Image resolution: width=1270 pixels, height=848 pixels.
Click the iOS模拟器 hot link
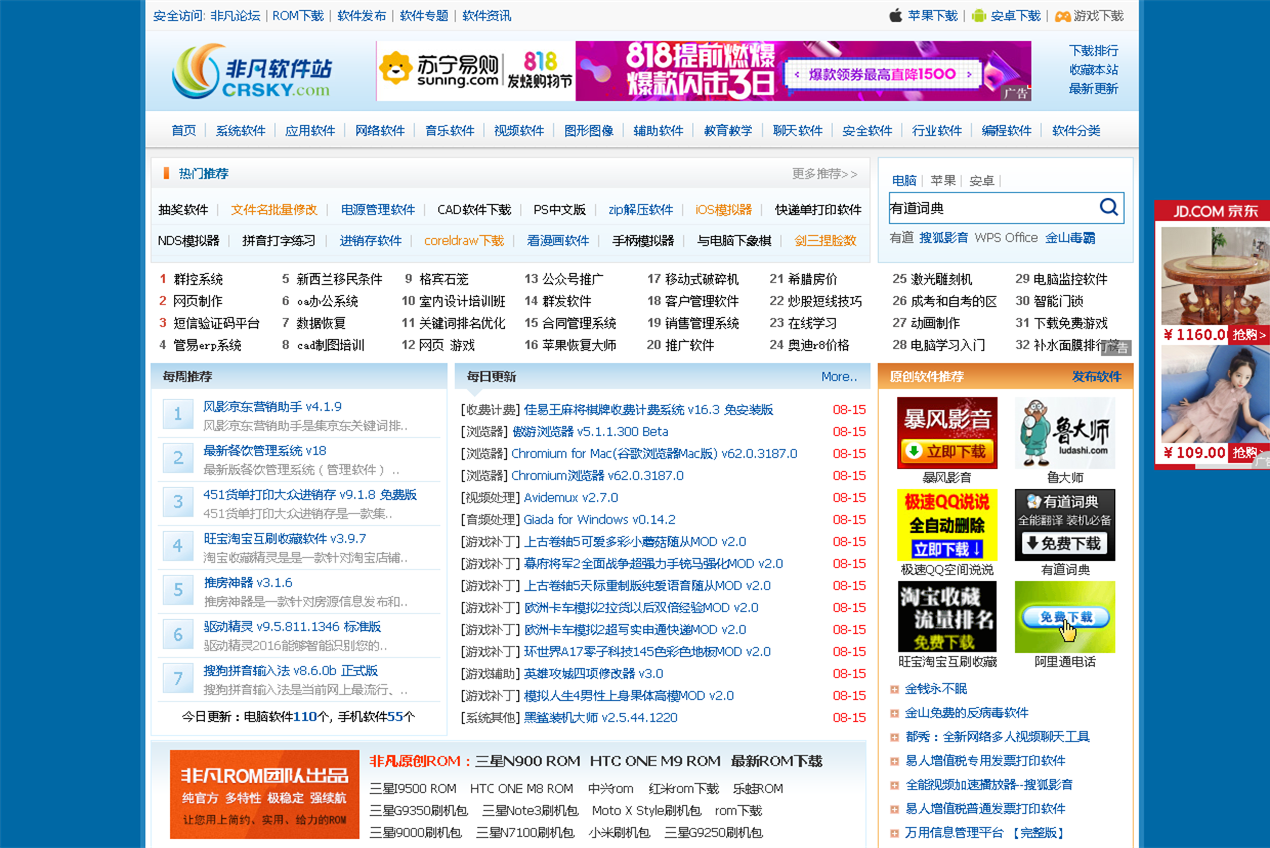[x=723, y=209]
